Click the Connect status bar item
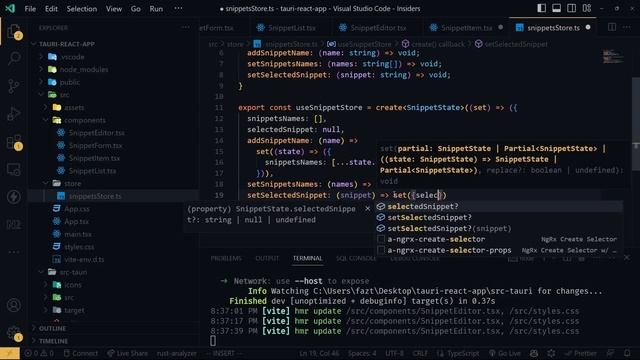 click(80, 353)
